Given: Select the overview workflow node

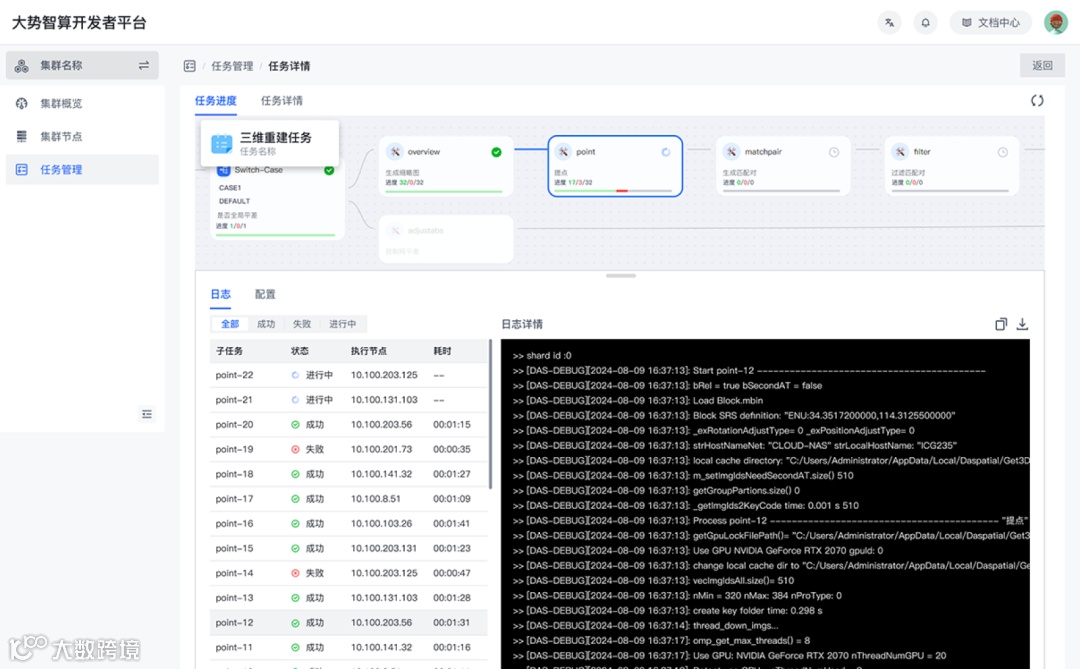Looking at the screenshot, I should [446, 166].
